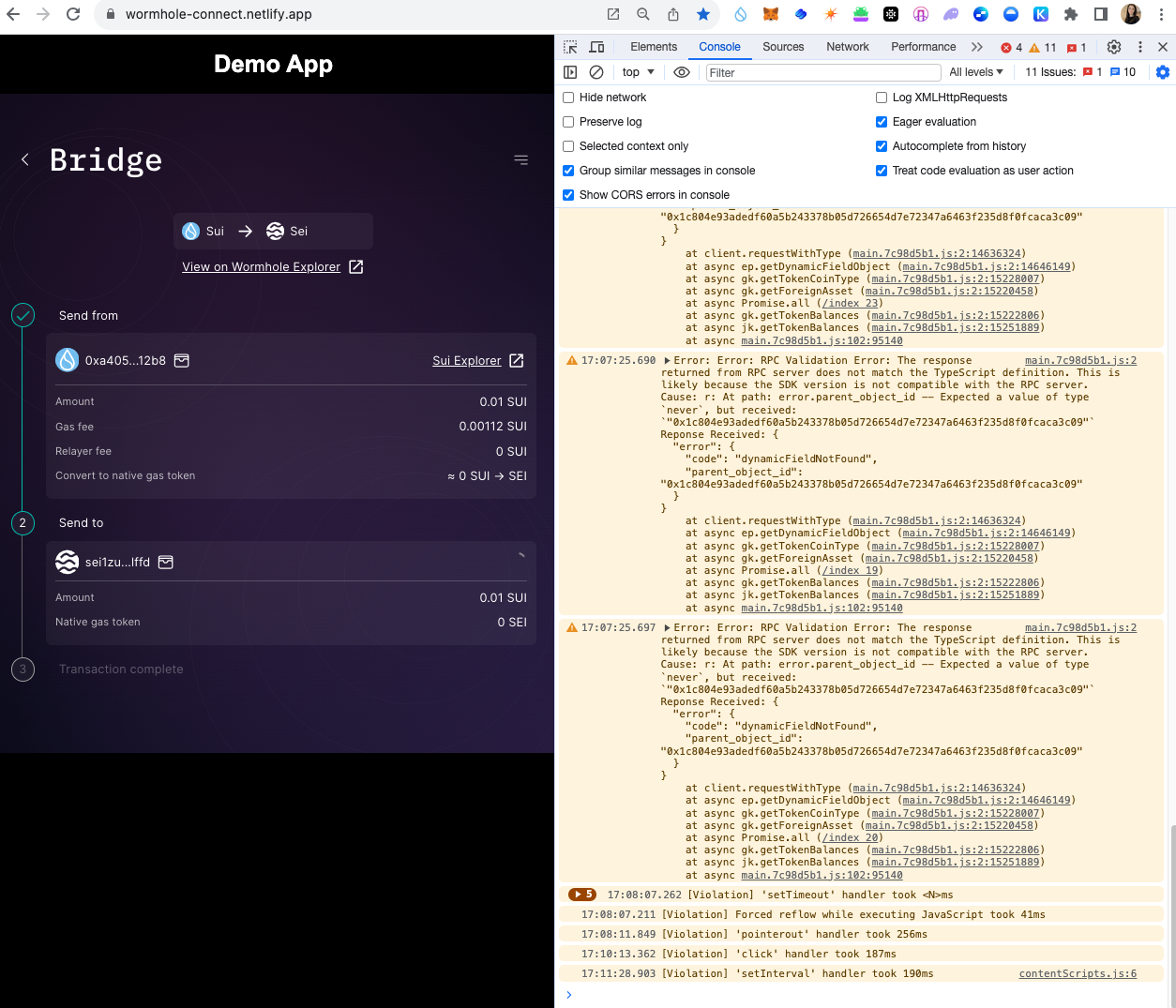Click the Create live expression eye icon
1176x1008 pixels.
click(x=681, y=72)
